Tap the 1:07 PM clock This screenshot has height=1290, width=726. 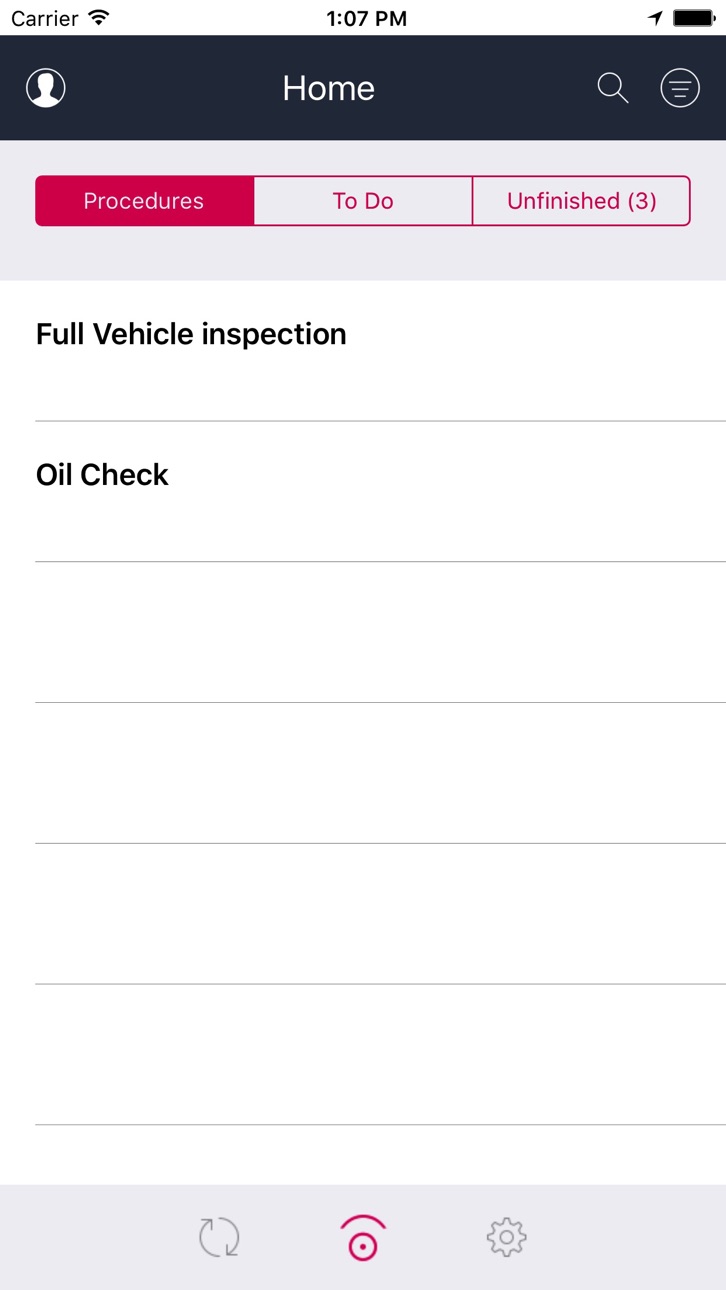367,17
